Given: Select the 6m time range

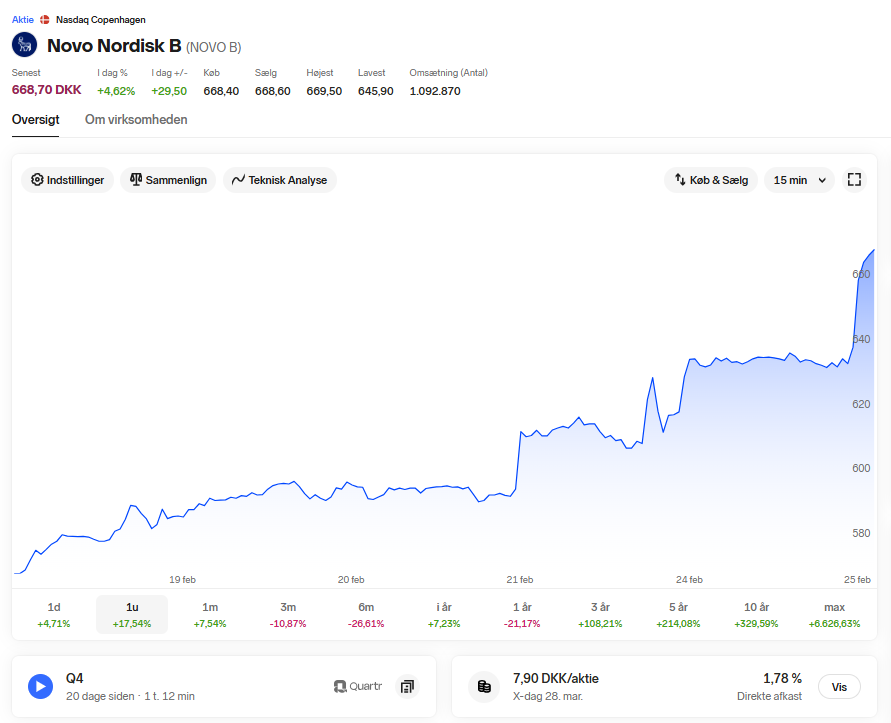Looking at the screenshot, I should coord(366,614).
